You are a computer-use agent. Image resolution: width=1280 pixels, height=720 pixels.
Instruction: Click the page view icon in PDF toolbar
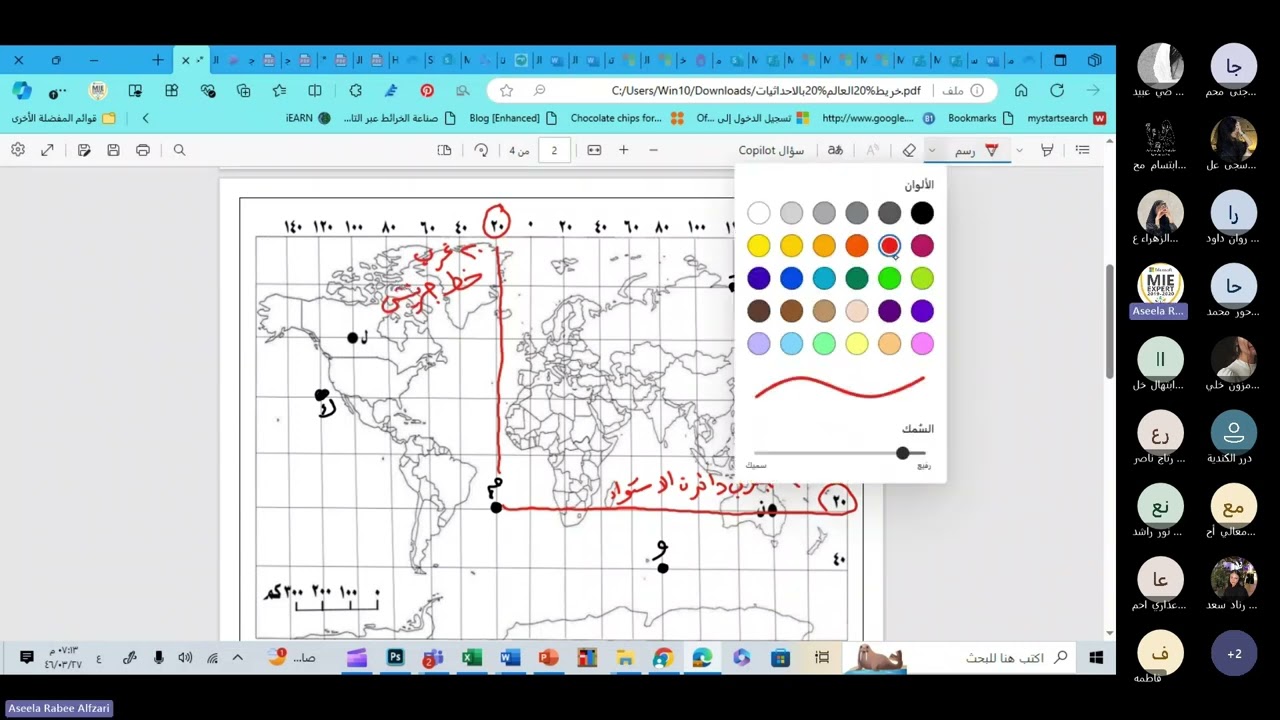click(445, 150)
